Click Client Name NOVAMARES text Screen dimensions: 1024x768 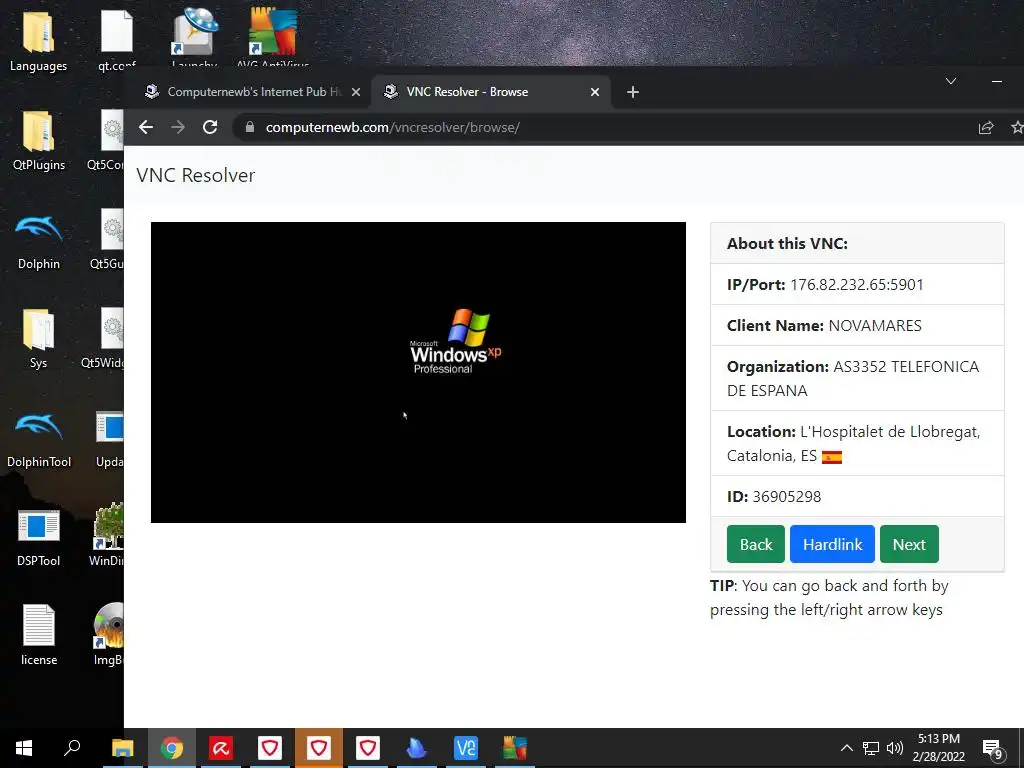coord(824,325)
